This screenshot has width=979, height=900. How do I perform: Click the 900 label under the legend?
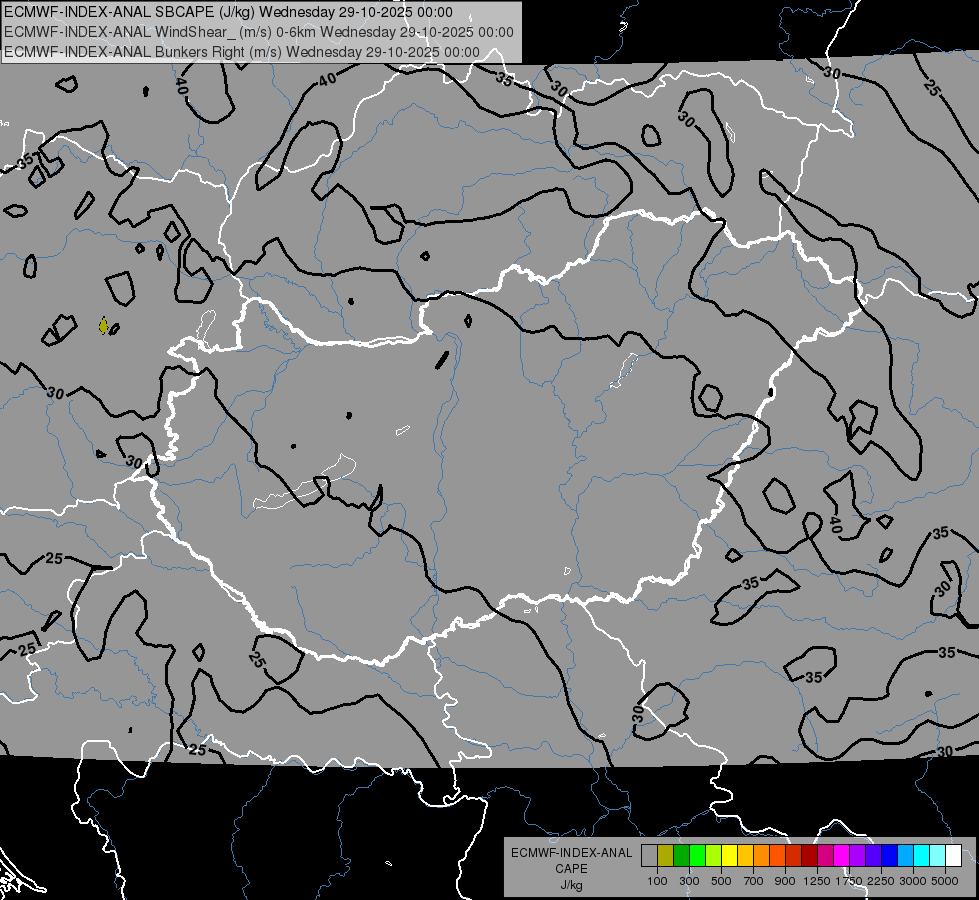coord(785,881)
